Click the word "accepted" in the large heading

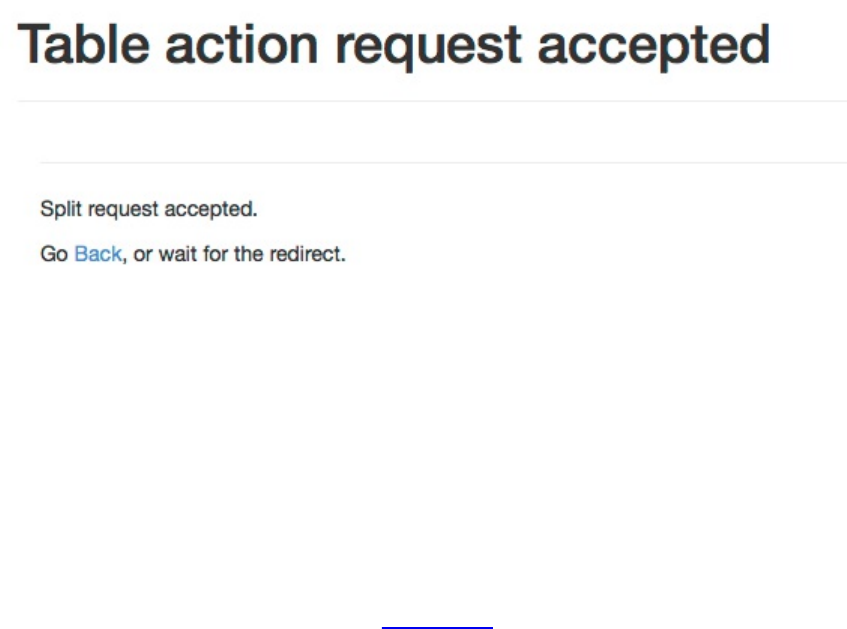click(x=654, y=45)
